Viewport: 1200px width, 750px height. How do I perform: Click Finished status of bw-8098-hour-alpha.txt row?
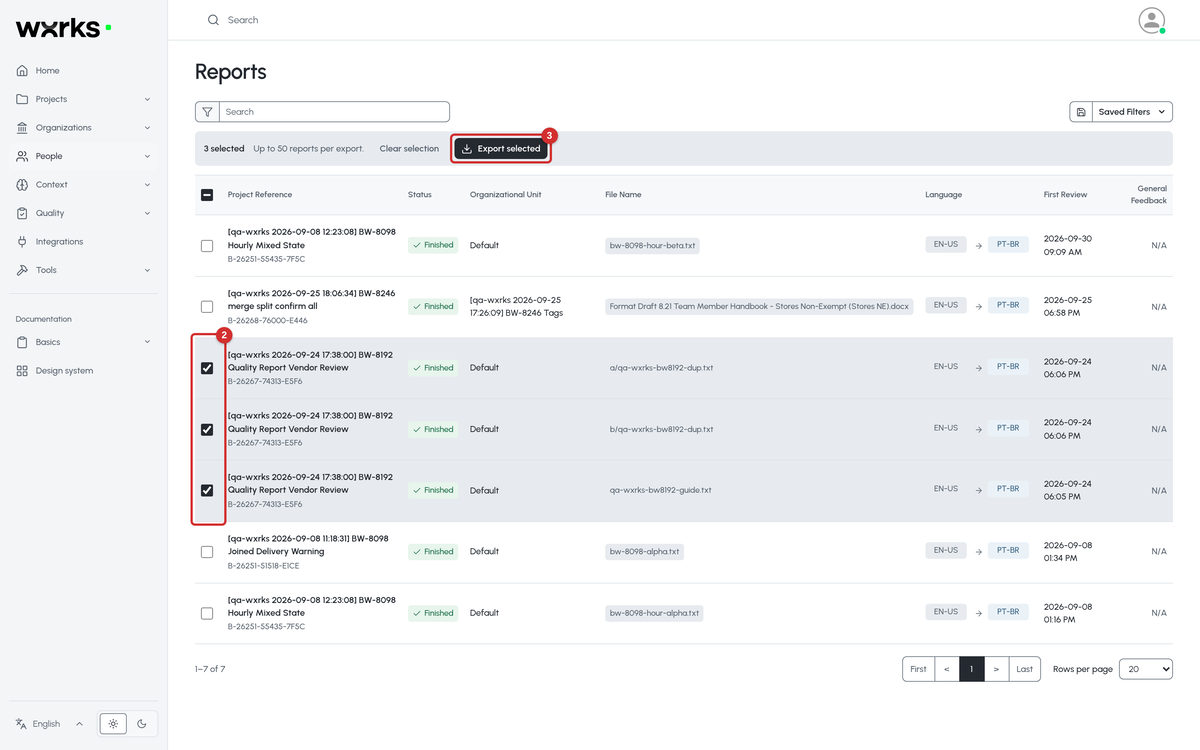433,613
